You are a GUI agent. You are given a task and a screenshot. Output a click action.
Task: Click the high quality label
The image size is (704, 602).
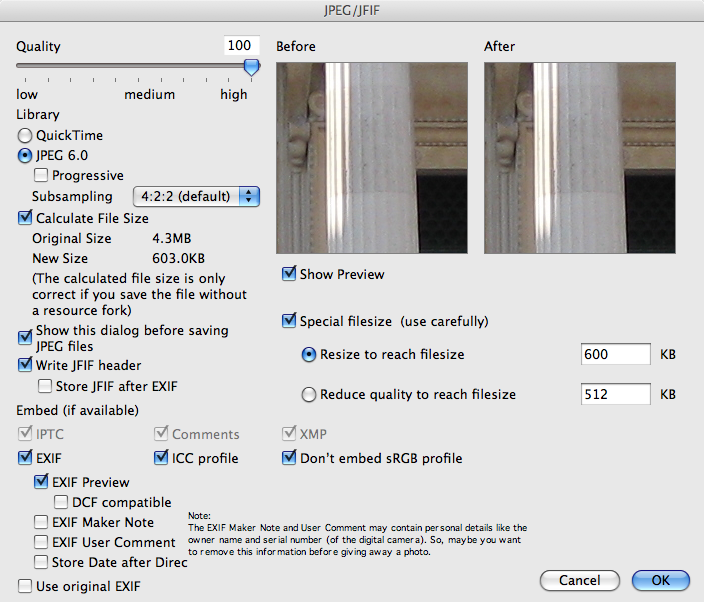coord(233,95)
